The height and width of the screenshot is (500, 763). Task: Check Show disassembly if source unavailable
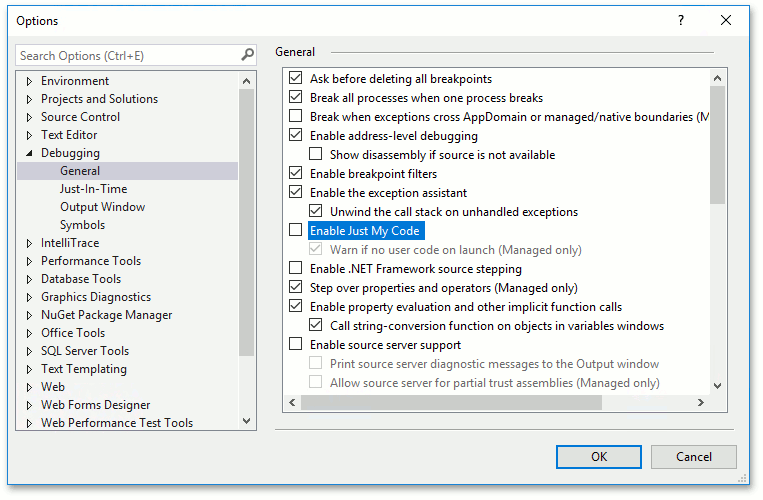point(315,154)
